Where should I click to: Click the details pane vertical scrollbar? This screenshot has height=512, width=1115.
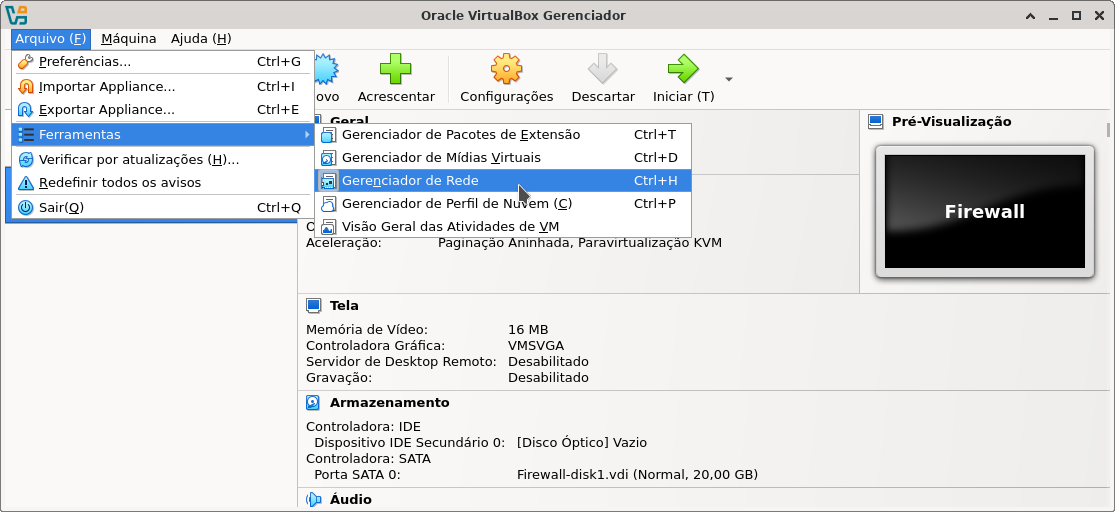1108,130
